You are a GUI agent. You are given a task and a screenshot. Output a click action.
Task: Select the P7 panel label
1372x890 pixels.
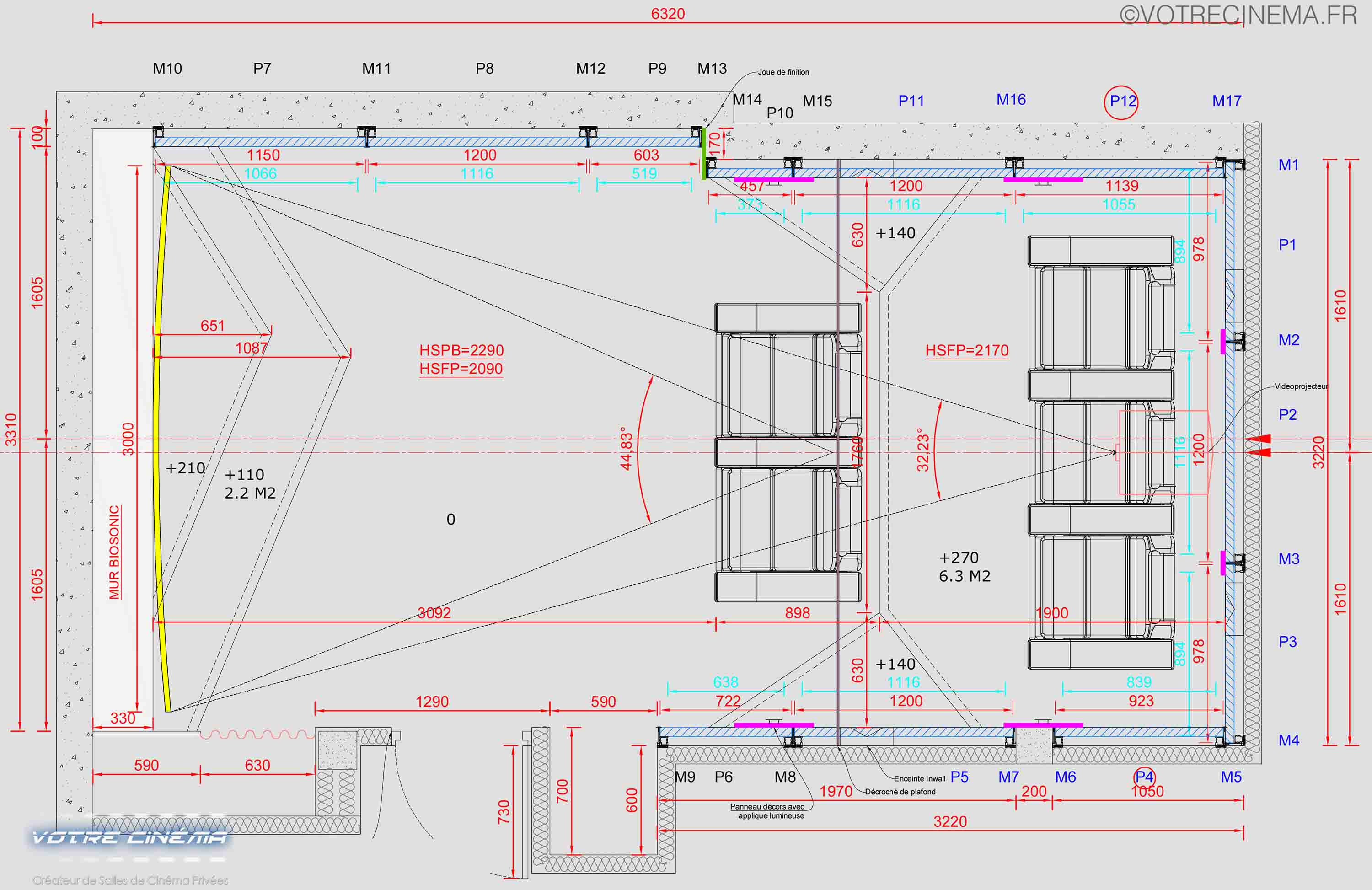[262, 69]
